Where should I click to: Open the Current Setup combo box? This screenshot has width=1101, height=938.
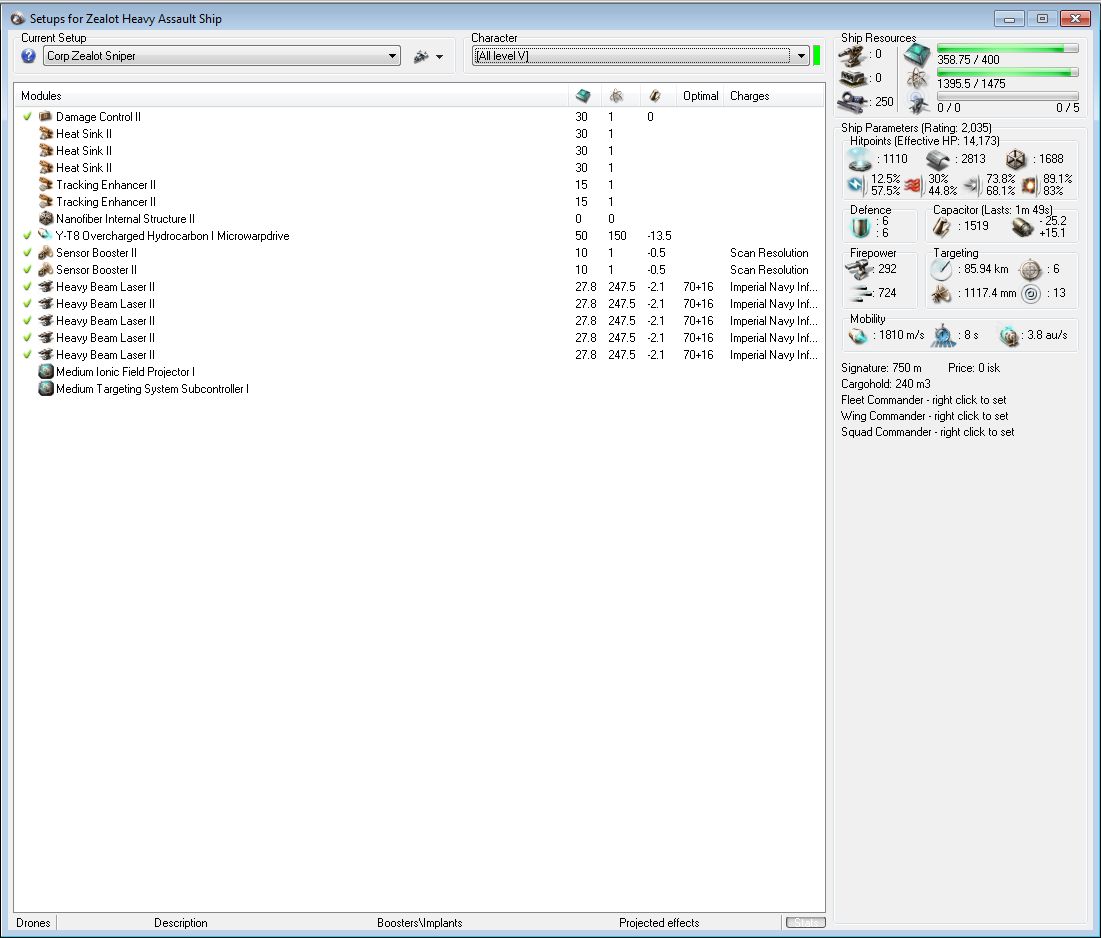tap(222, 56)
